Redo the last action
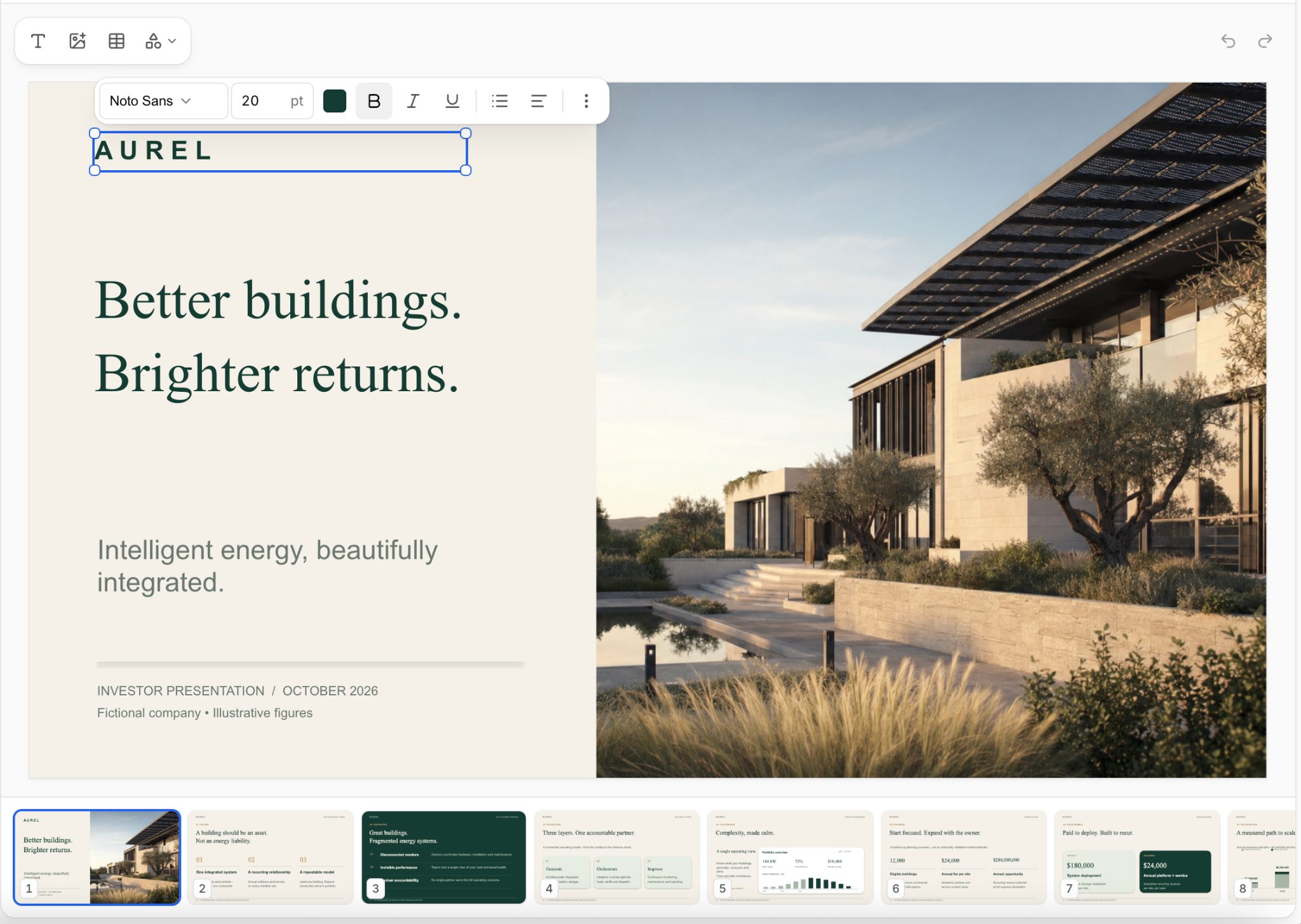This screenshot has width=1301, height=924. click(x=1265, y=41)
